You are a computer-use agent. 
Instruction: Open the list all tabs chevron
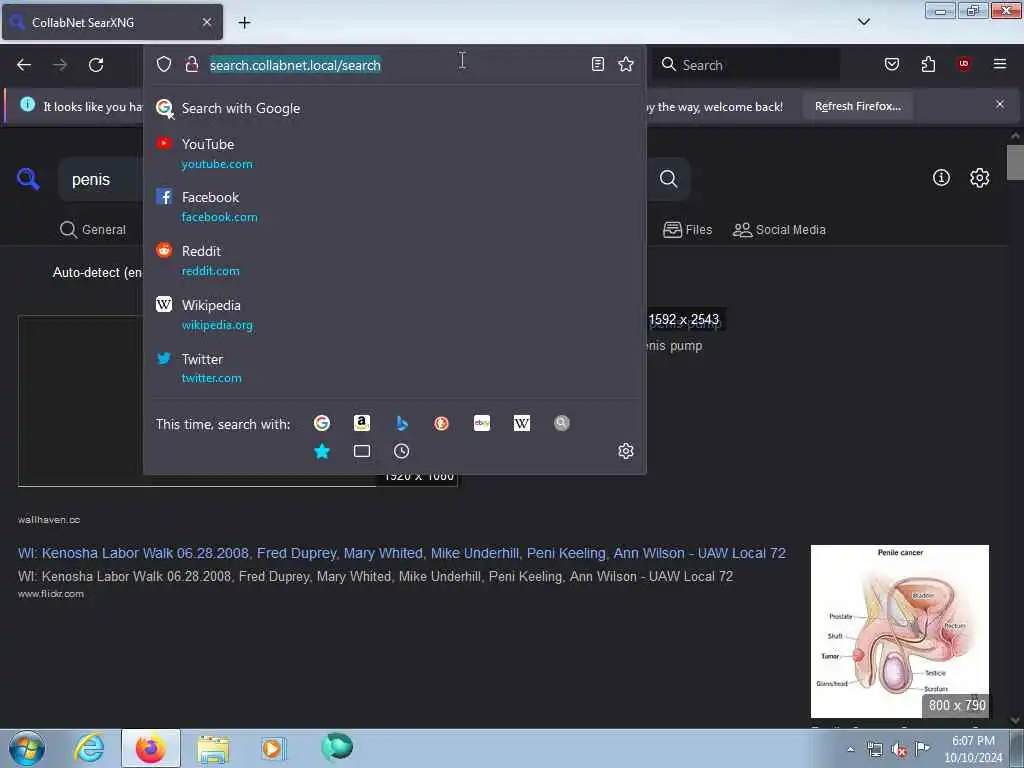click(863, 22)
